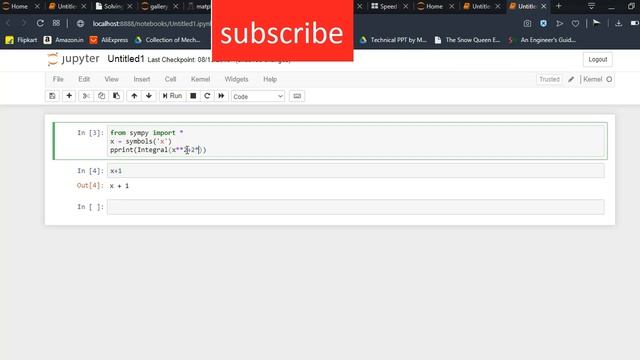Image resolution: width=640 pixels, height=360 pixels.
Task: Click the Trusted notebook indicator
Action: [x=549, y=79]
